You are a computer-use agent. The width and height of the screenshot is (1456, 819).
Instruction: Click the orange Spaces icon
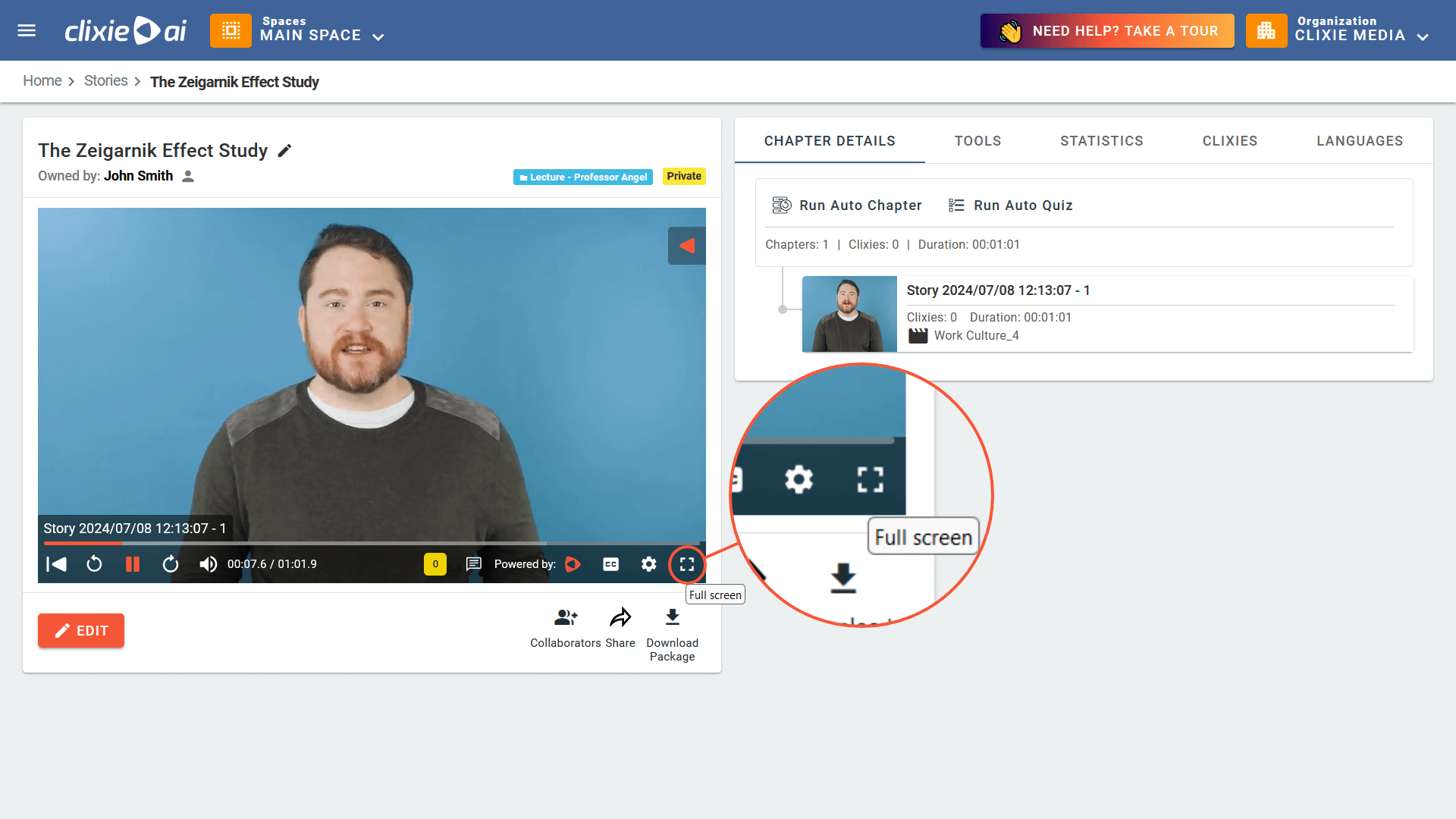(231, 30)
